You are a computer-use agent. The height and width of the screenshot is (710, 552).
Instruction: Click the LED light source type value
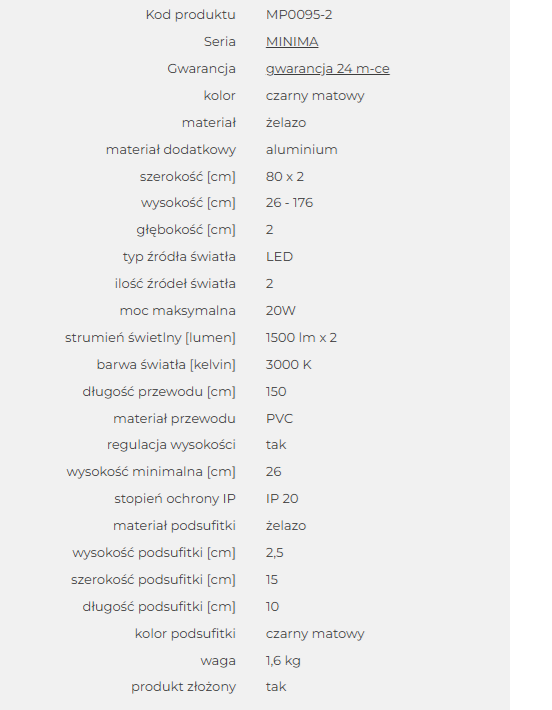click(x=279, y=257)
